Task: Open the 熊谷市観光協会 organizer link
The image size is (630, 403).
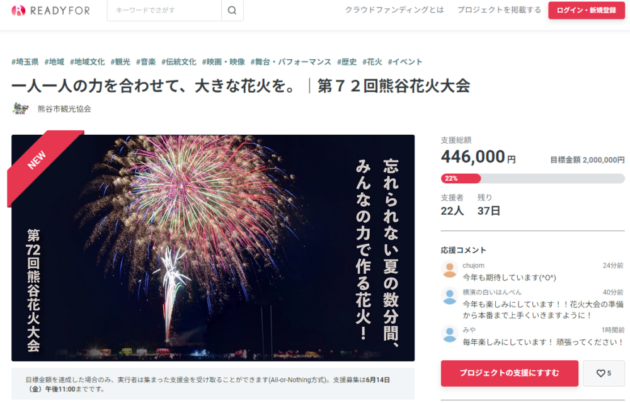Action: pyautogui.click(x=64, y=109)
